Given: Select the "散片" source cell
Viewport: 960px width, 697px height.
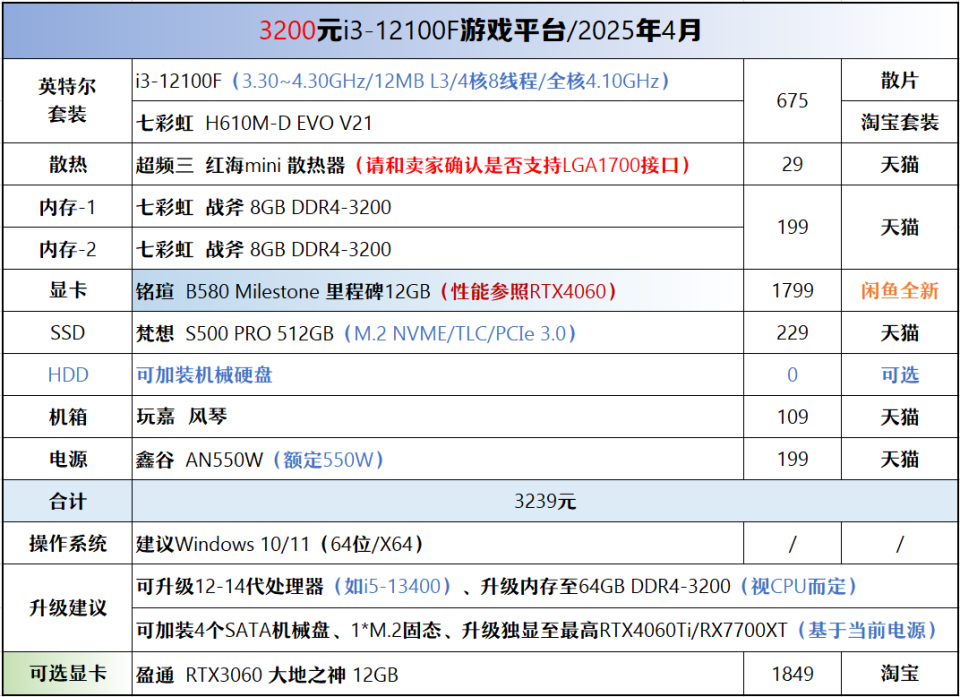Looking at the screenshot, I should coord(899,80).
